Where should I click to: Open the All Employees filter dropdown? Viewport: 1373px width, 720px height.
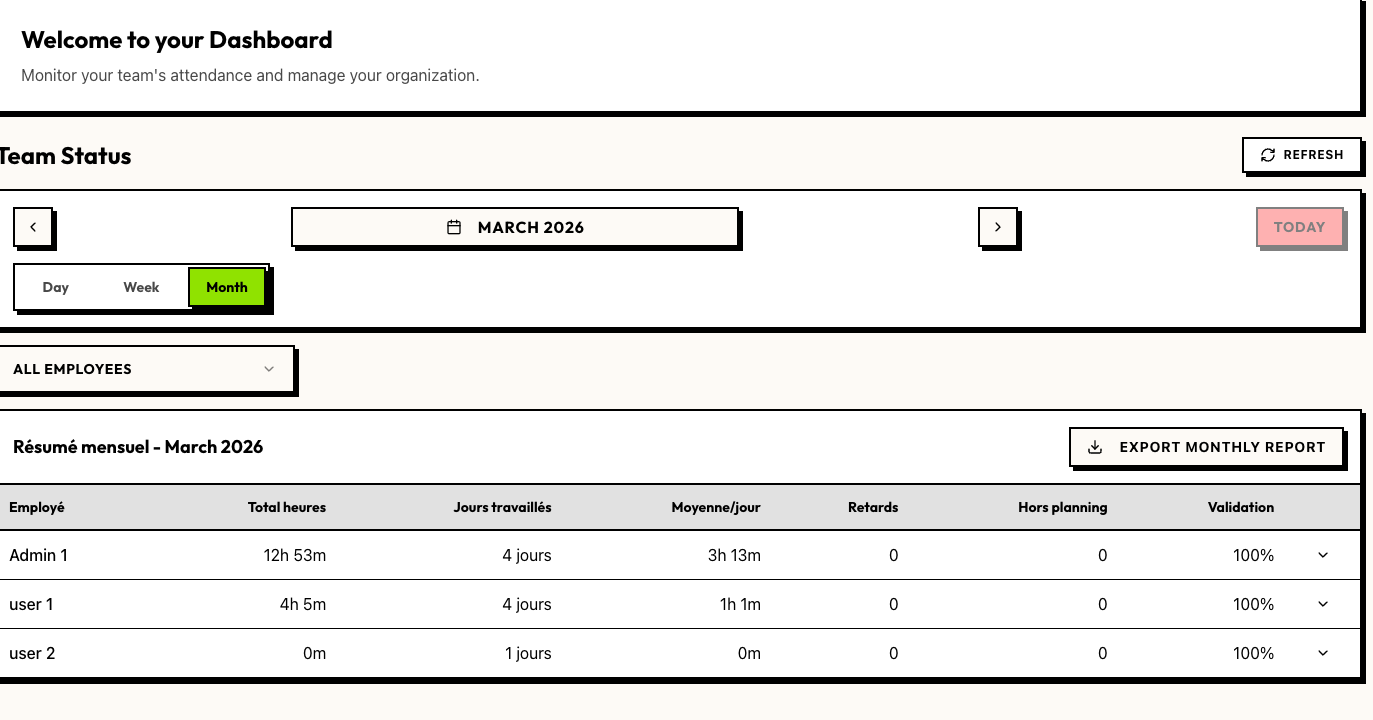pos(145,369)
